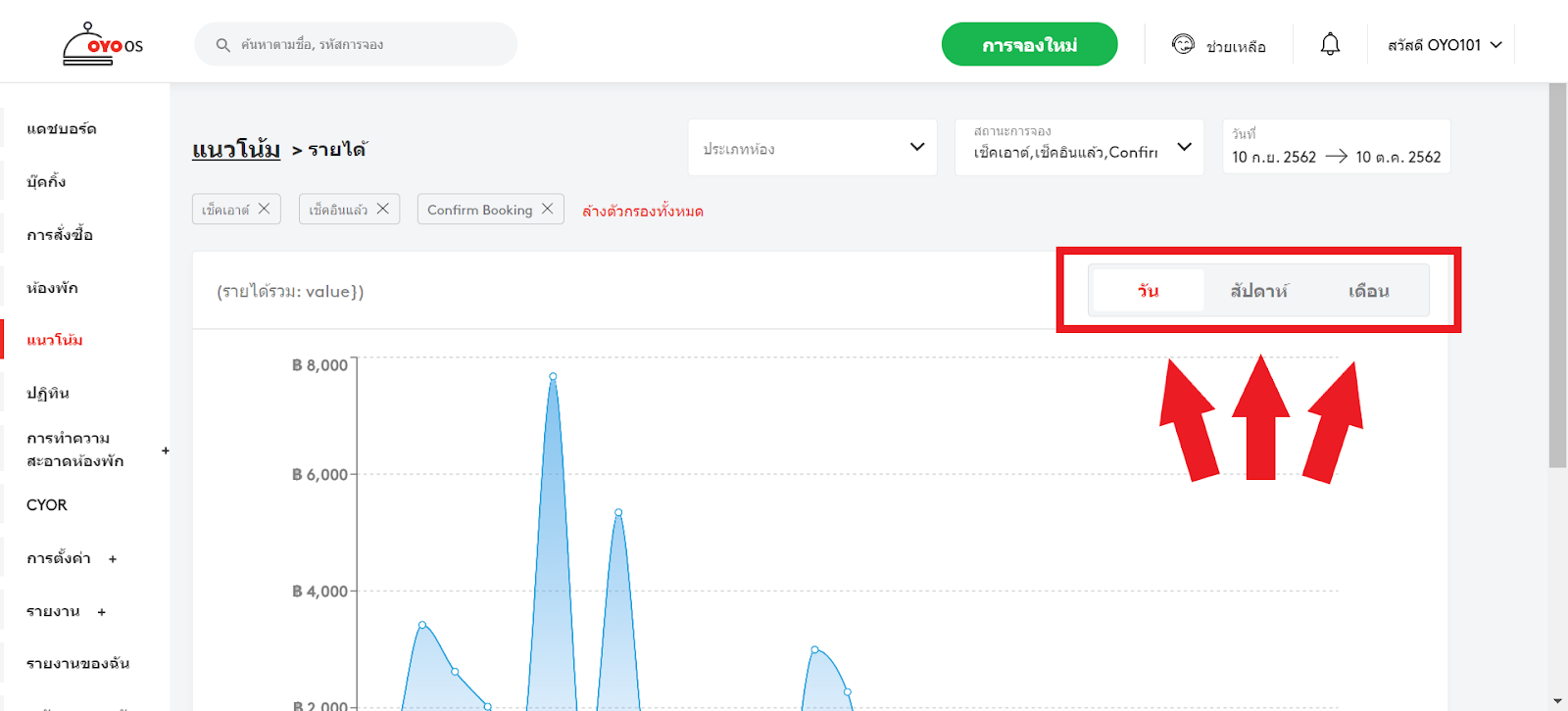Click the search magnifier icon
The height and width of the screenshot is (711, 1568).
(x=222, y=45)
